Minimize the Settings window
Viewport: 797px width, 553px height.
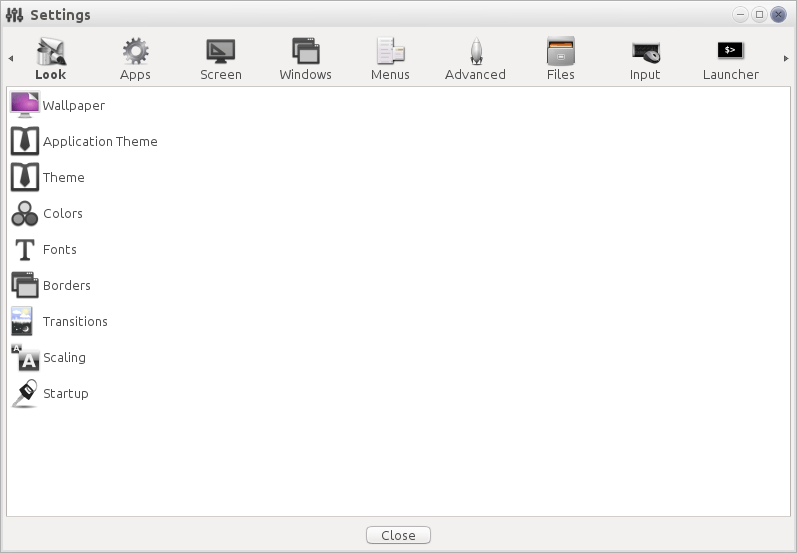[x=741, y=14]
